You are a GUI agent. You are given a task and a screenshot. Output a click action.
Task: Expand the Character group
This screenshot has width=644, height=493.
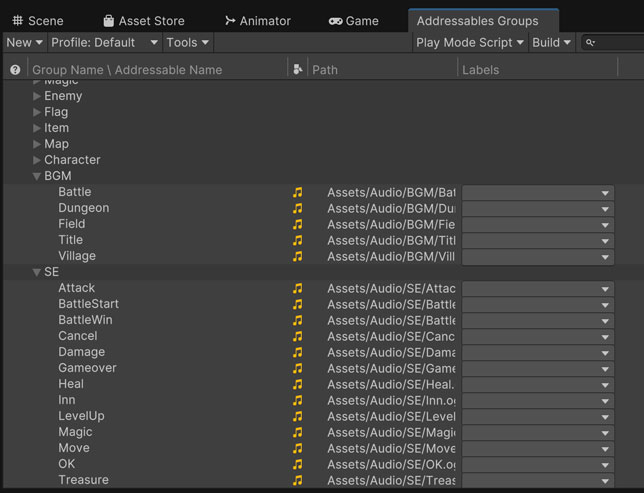pyautogui.click(x=37, y=160)
